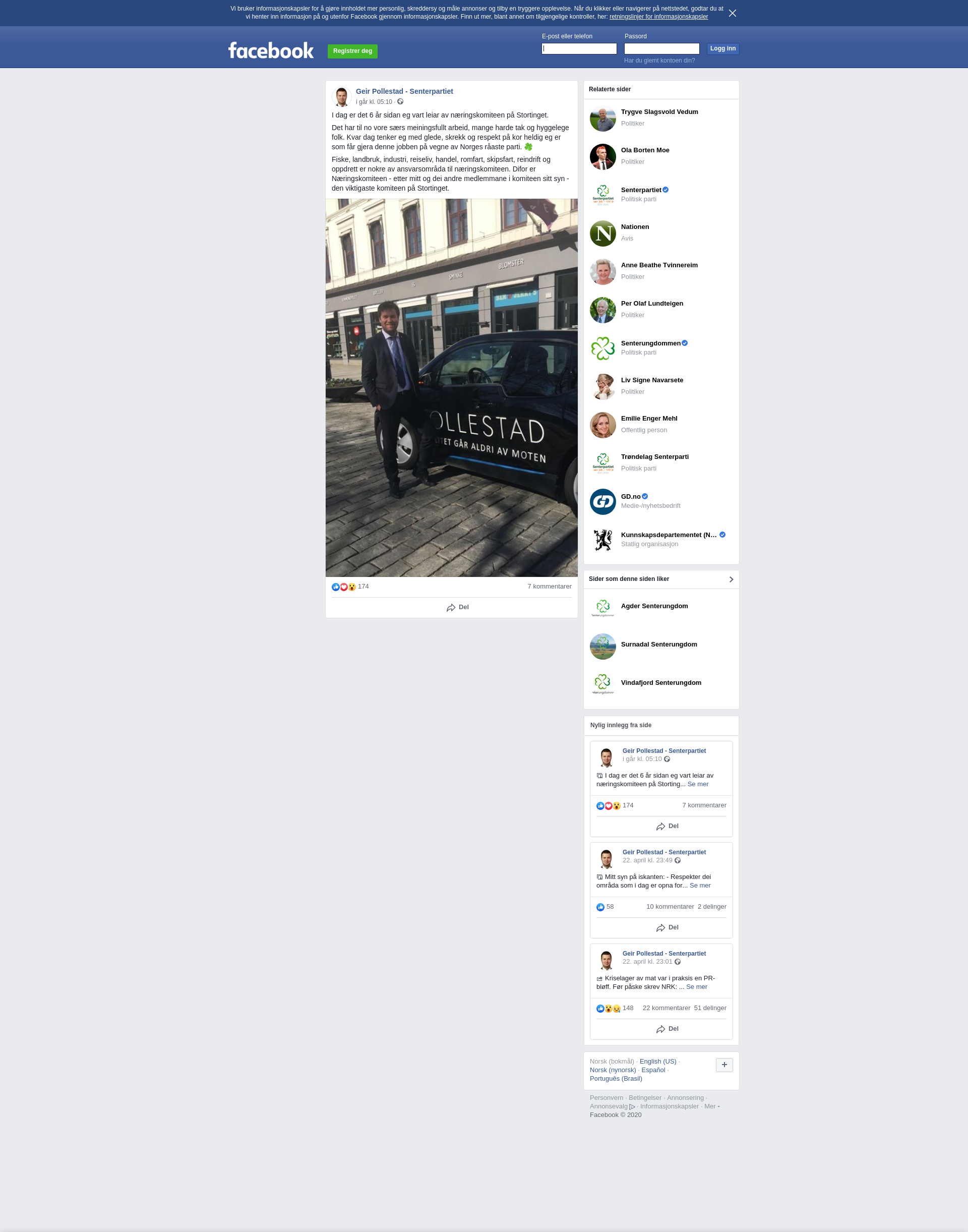This screenshot has width=968, height=1232.
Task: Focus the 'E-post eller telefon' field
Action: [579, 49]
